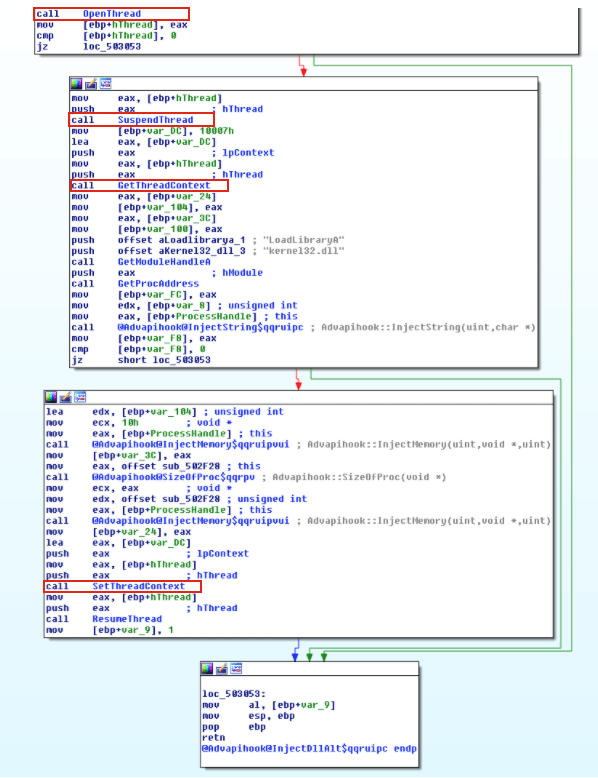This screenshot has width=598, height=778.
Task: Click the graph group icon on InjectMemory block
Action: 80,397
